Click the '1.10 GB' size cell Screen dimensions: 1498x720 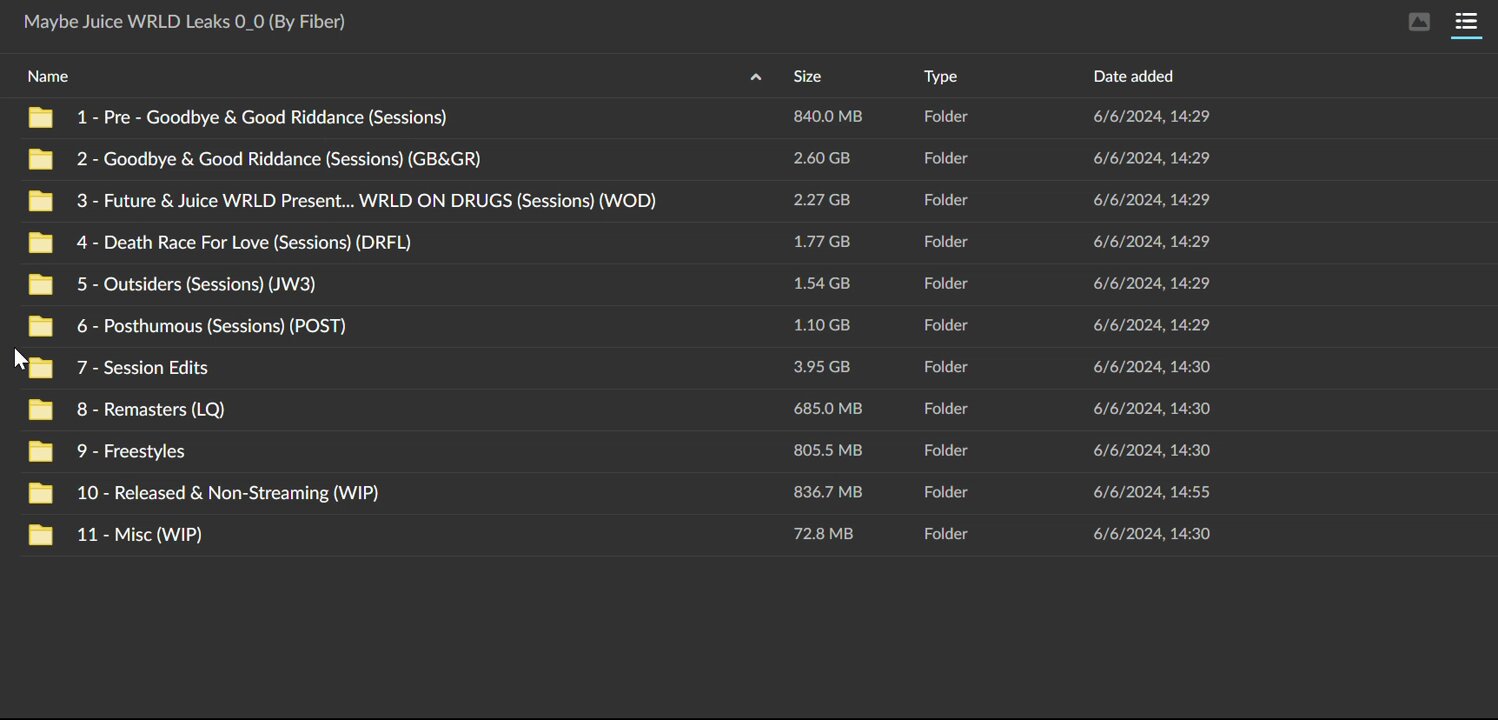(821, 325)
